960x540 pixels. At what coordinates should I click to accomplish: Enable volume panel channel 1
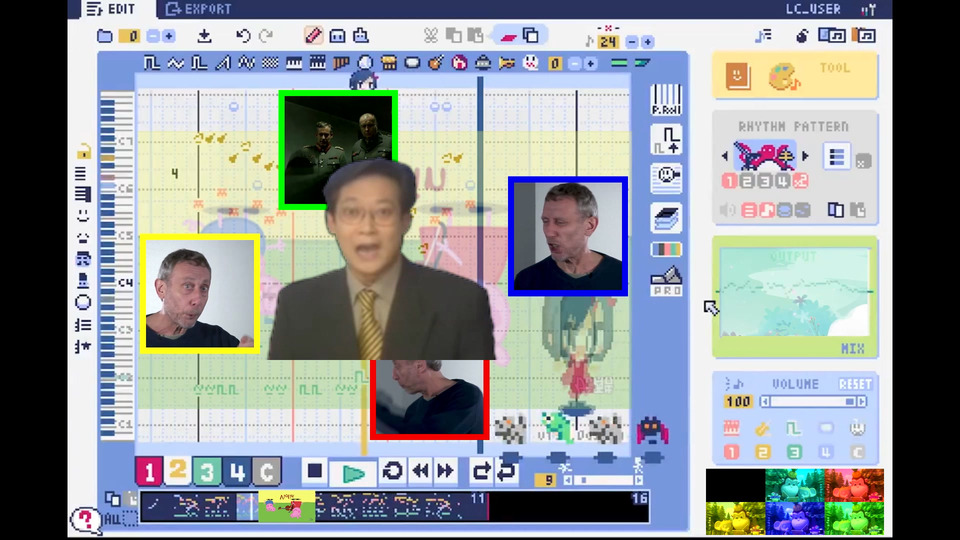[x=731, y=452]
